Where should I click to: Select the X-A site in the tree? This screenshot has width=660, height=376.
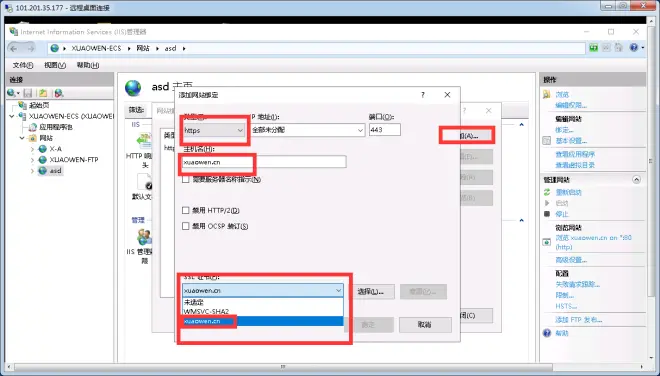(56, 149)
